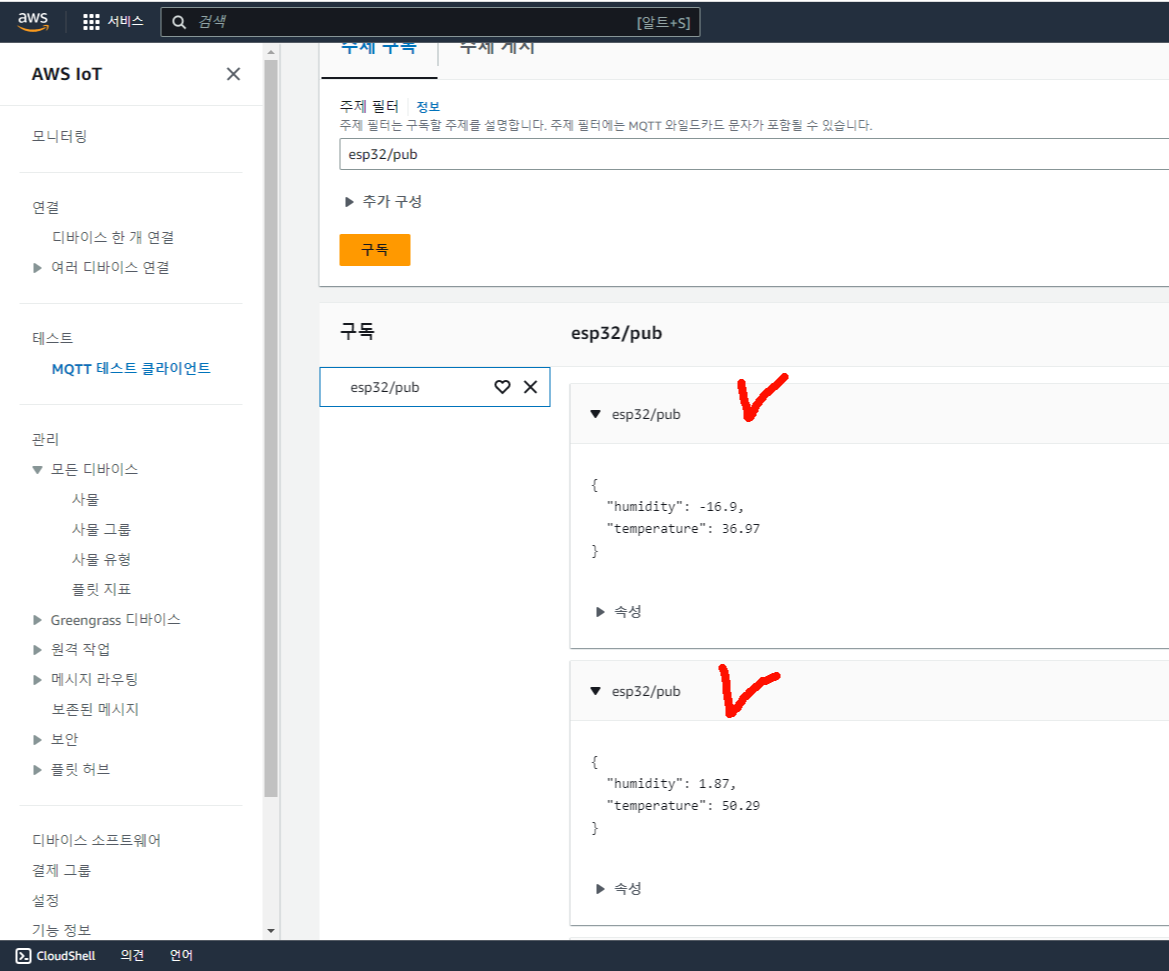Open 설정 in sidebar
The height and width of the screenshot is (971, 1169).
45,900
